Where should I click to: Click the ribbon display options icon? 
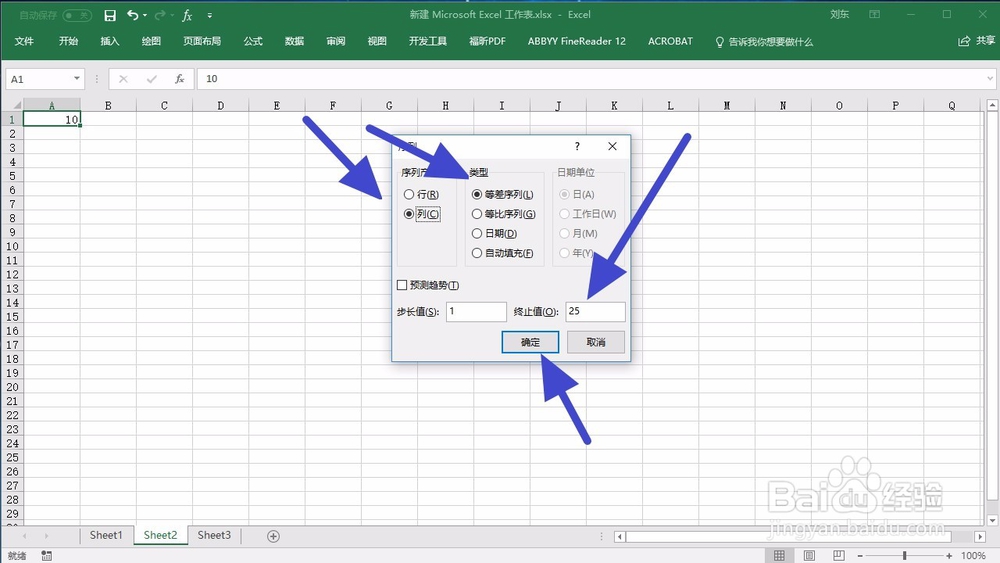(x=875, y=14)
